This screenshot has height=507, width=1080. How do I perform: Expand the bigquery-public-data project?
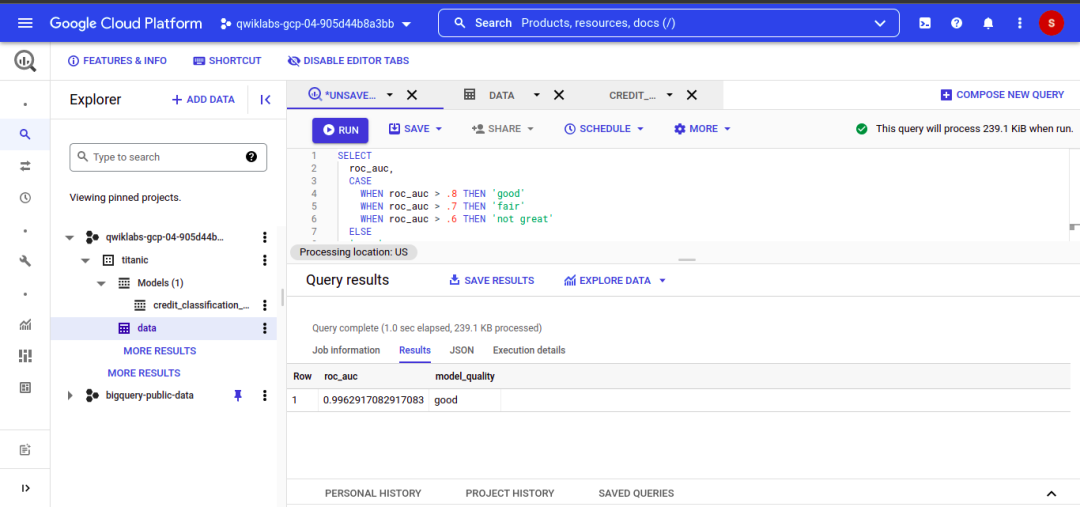70,396
